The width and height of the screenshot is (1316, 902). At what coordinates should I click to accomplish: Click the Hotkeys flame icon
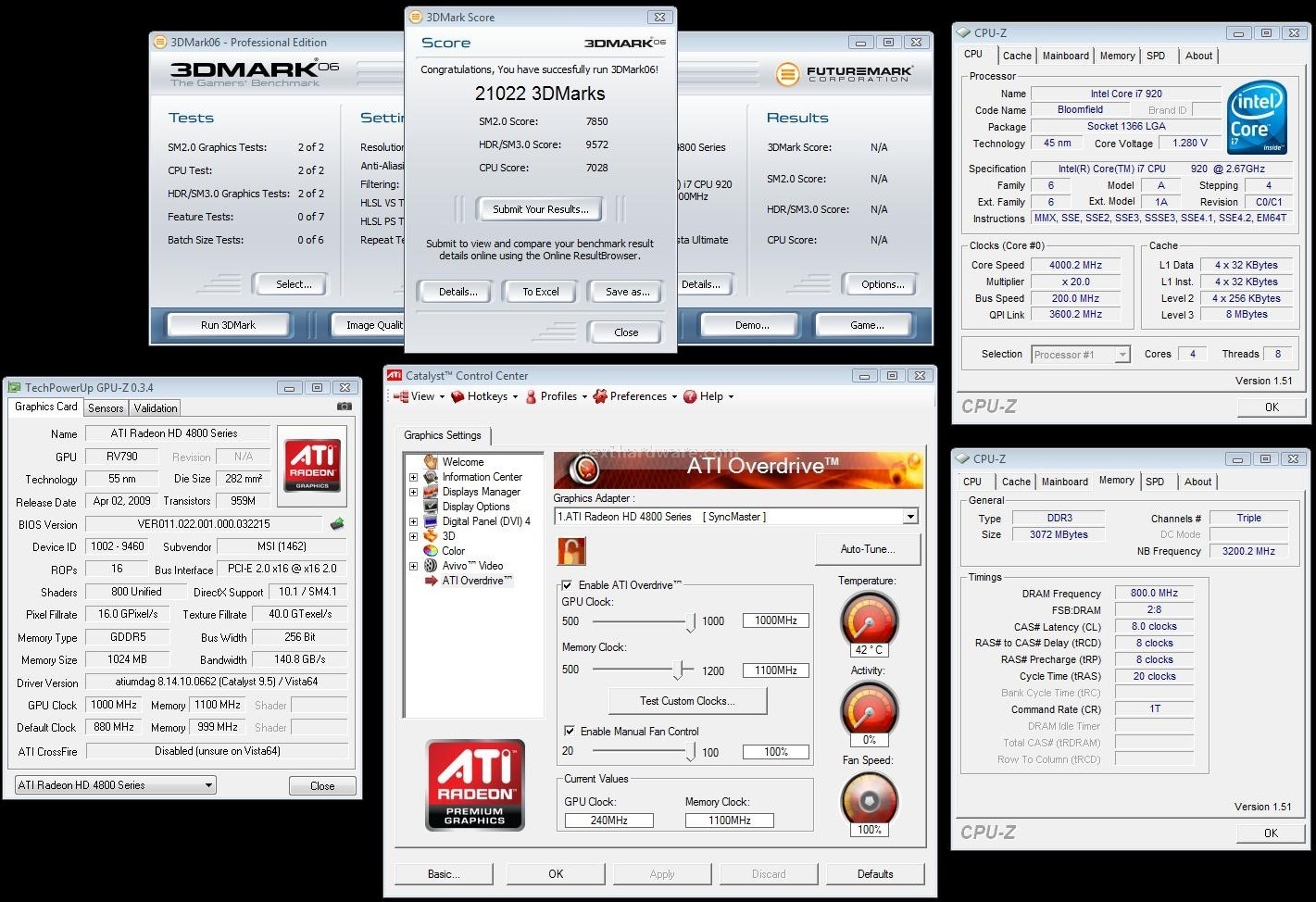pyautogui.click(x=457, y=396)
